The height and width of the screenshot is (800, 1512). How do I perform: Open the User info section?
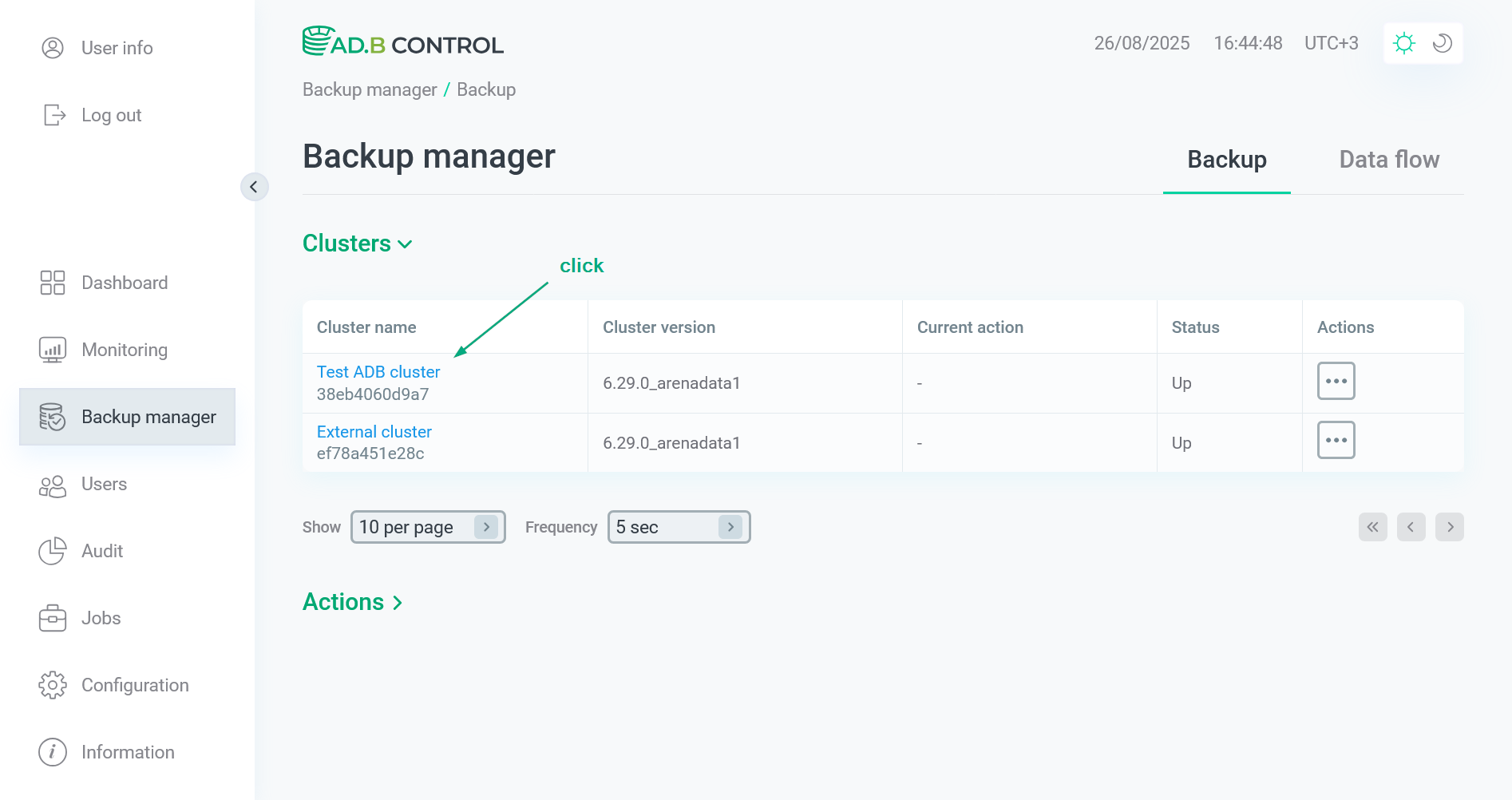[117, 48]
